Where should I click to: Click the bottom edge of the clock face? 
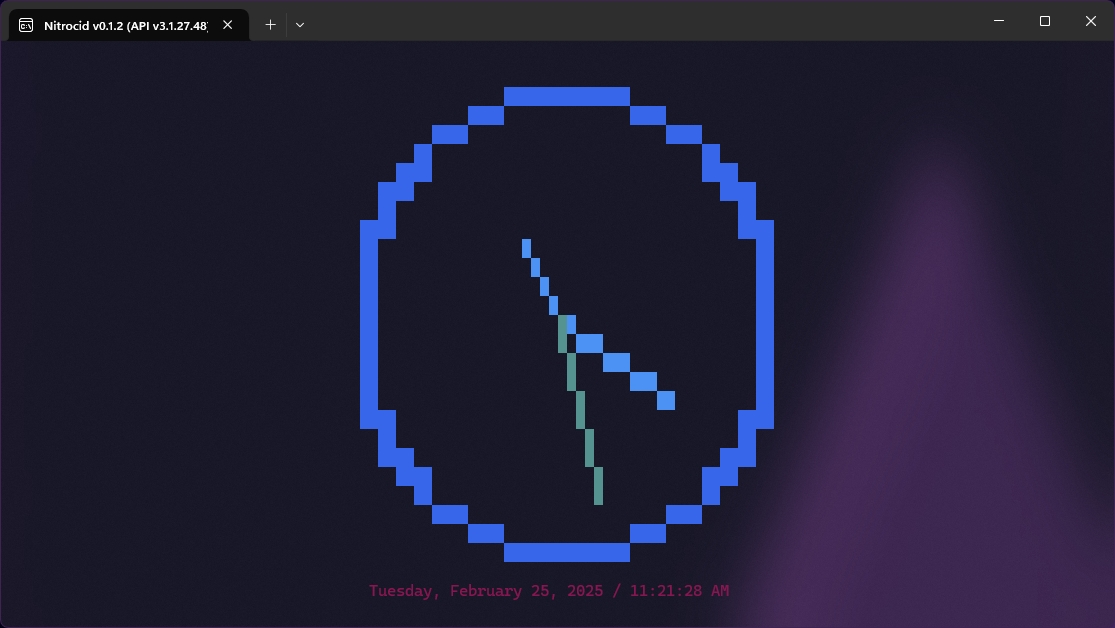point(566,552)
